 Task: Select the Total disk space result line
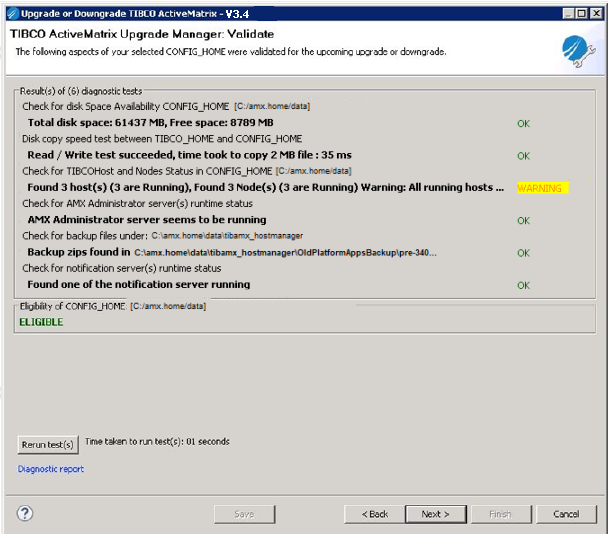click(150, 123)
